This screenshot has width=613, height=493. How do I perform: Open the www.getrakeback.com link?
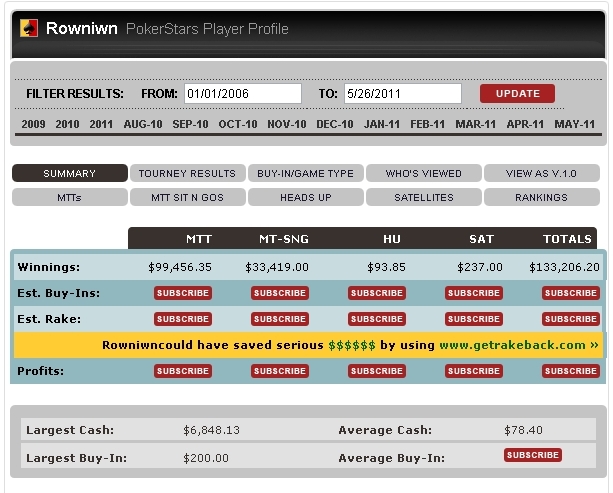point(519,345)
